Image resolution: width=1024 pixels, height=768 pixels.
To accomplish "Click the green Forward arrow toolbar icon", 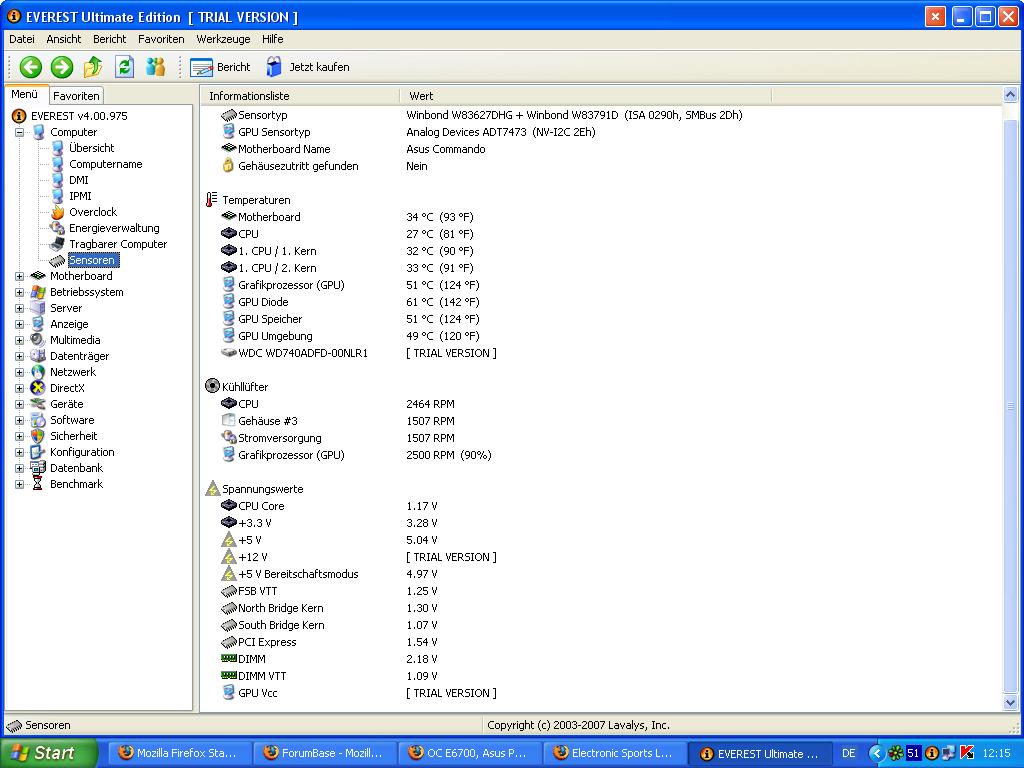I will pos(61,67).
